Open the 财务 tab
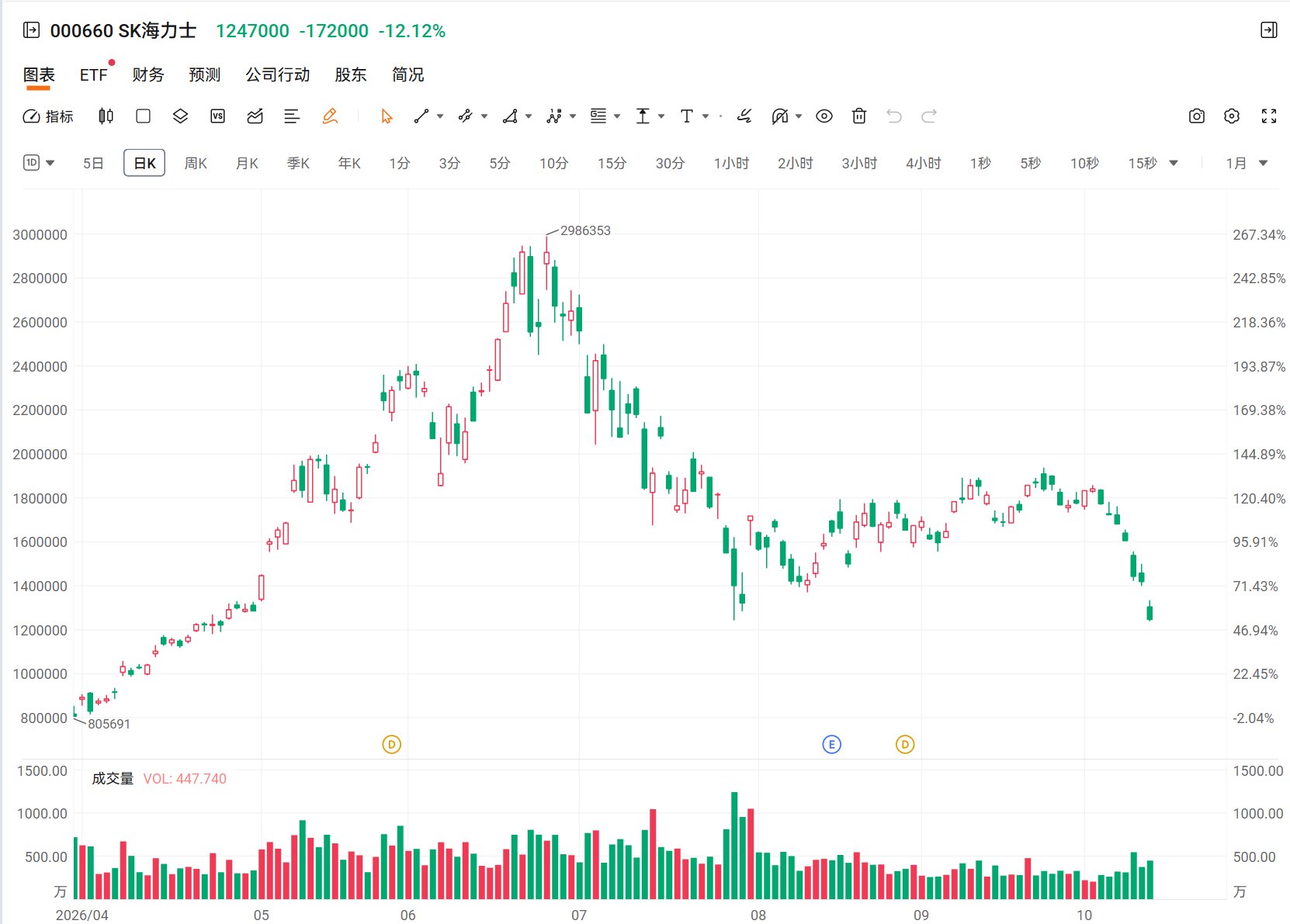The image size is (1290, 924). coord(147,74)
